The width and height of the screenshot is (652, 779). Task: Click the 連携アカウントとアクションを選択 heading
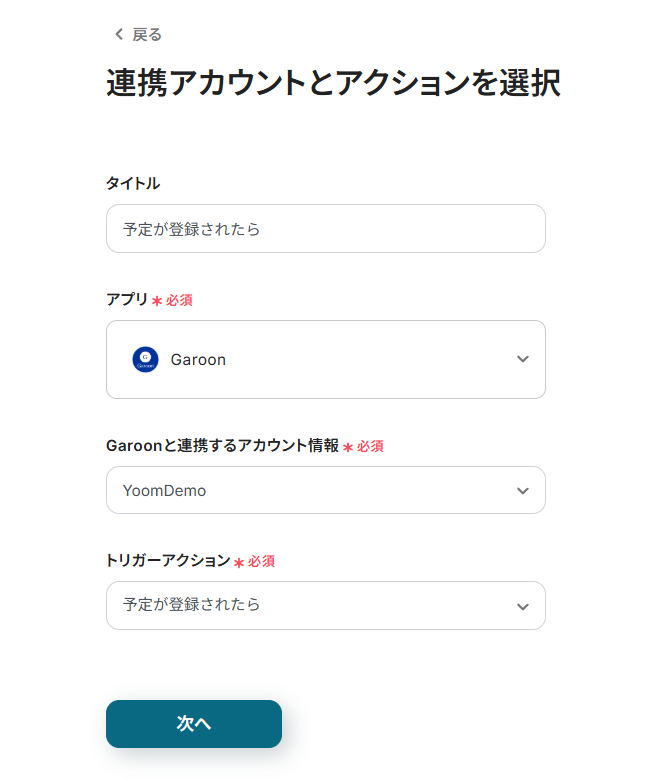pyautogui.click(x=333, y=84)
